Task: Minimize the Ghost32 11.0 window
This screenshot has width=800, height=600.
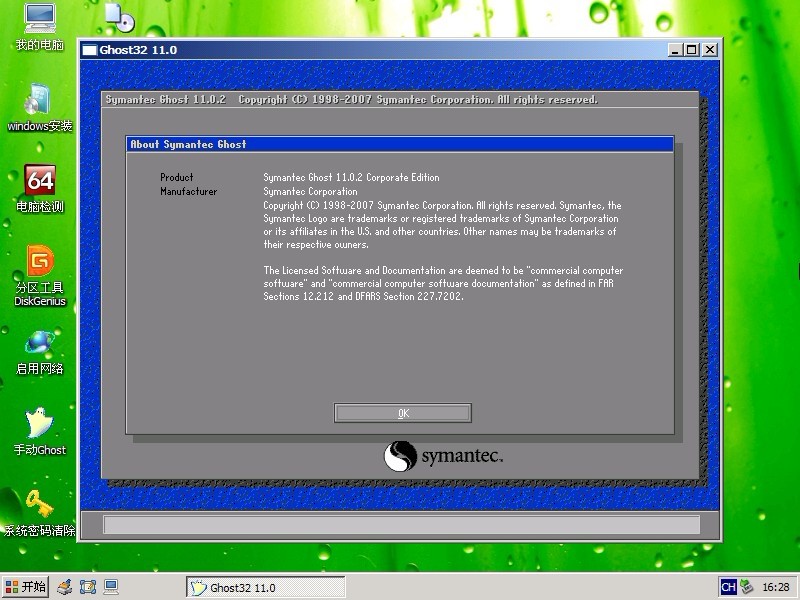Action: [675, 50]
